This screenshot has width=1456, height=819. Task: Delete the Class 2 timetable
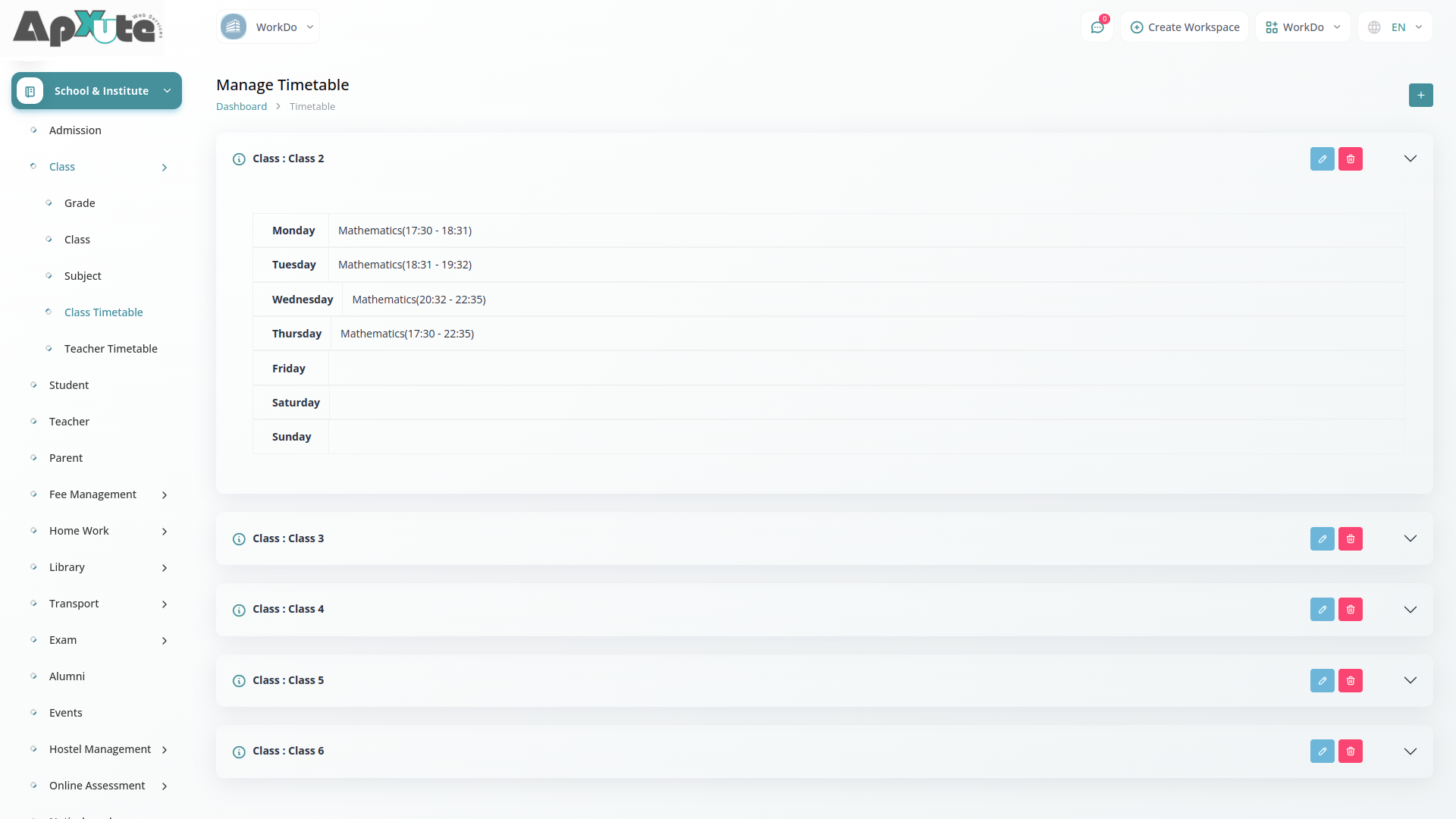(x=1350, y=159)
